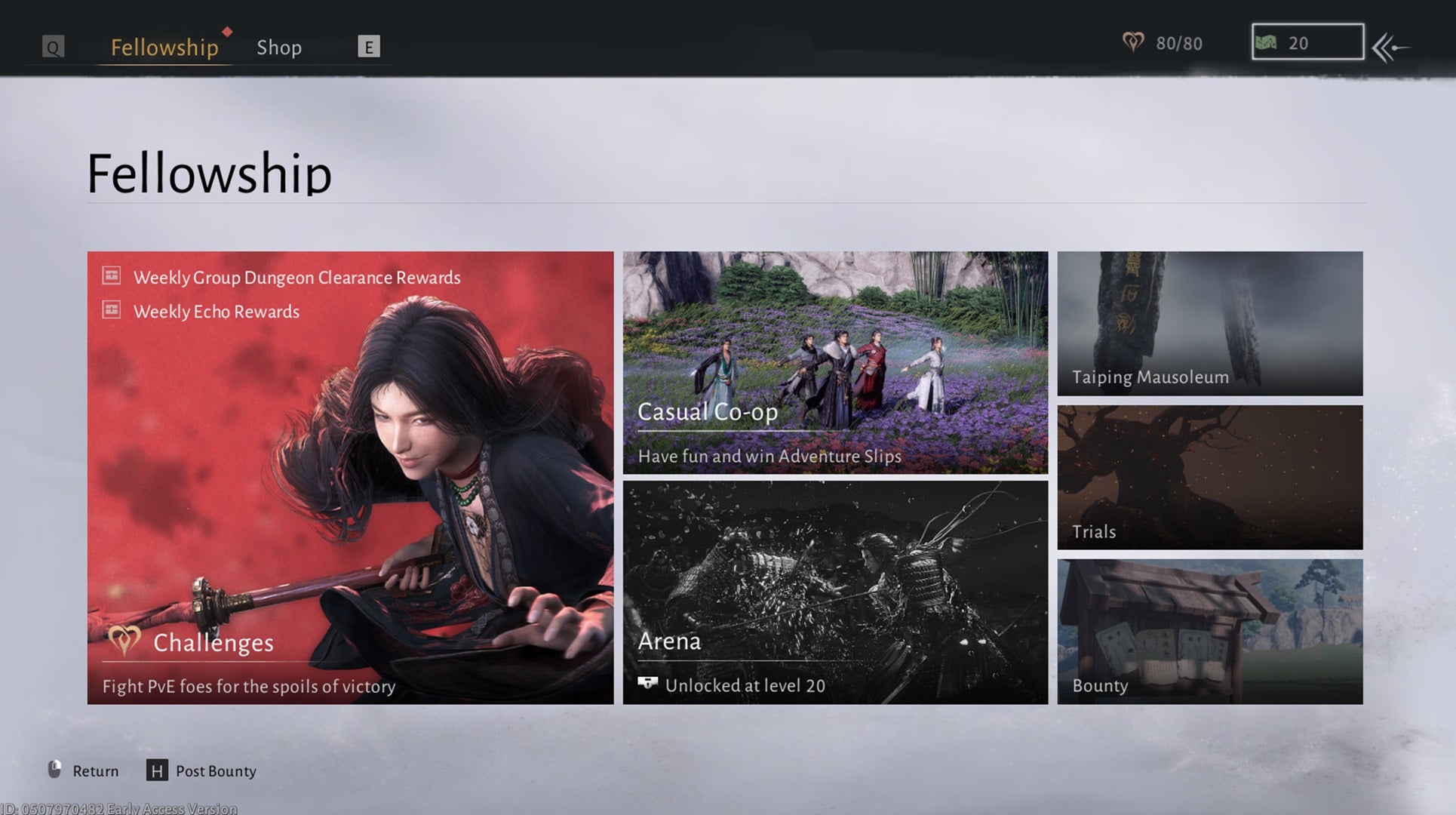This screenshot has width=1456, height=815.
Task: Click Return at the bottom left
Action: pyautogui.click(x=95, y=770)
